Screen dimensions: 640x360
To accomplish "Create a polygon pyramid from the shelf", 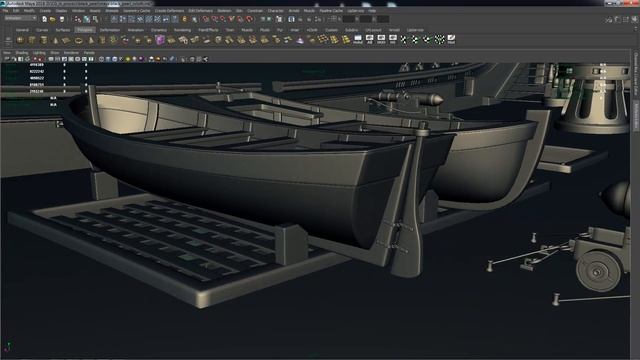I will pos(91,40).
